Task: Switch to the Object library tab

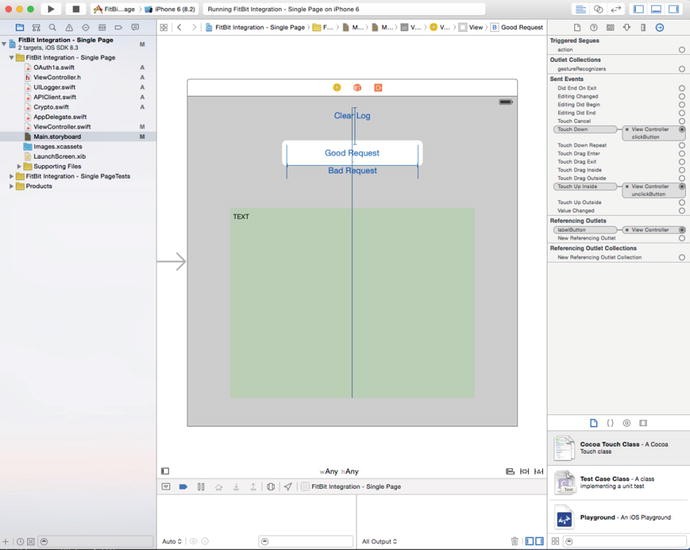Action: 627,423
